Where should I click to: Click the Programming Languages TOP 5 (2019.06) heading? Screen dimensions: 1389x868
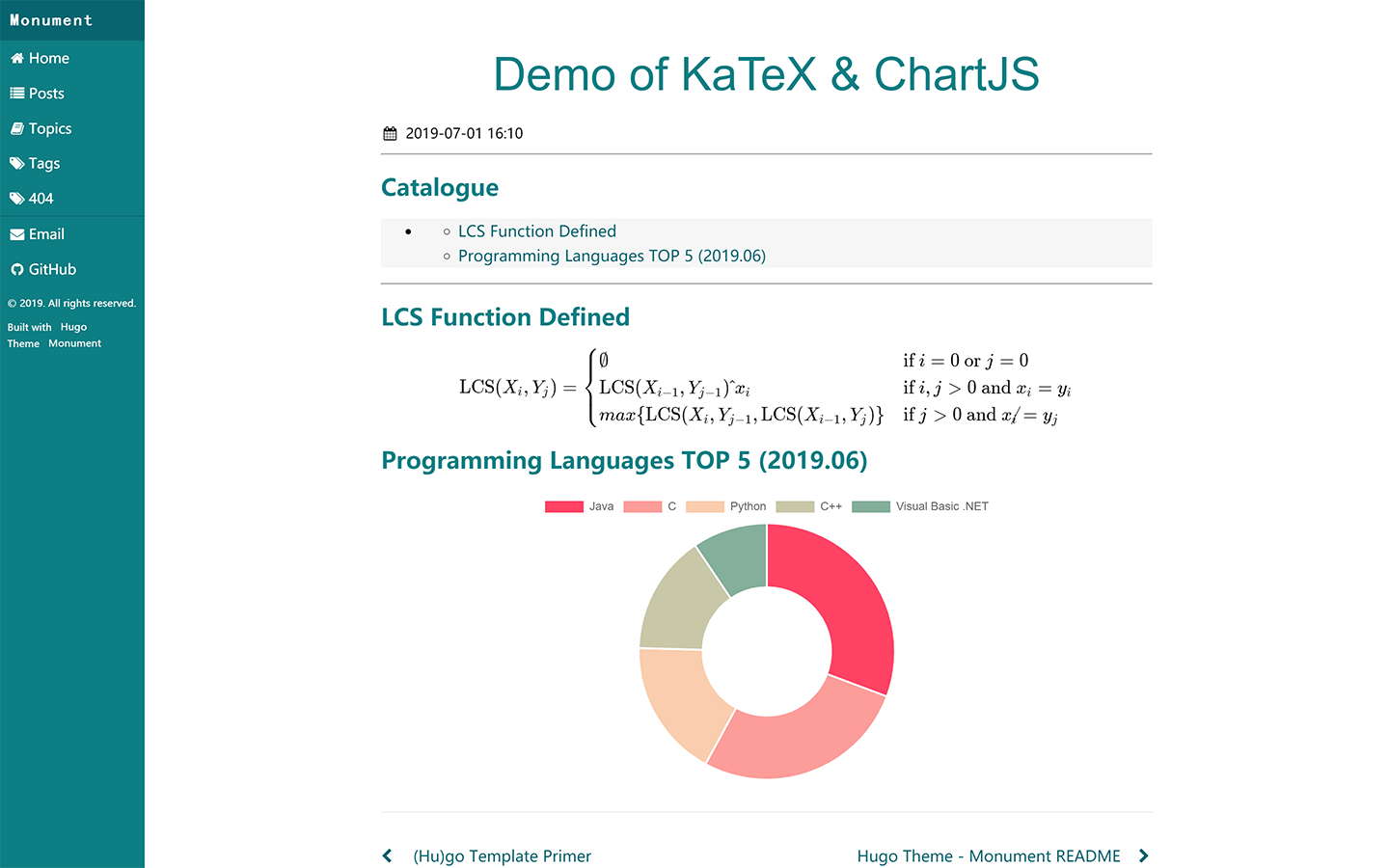624,460
